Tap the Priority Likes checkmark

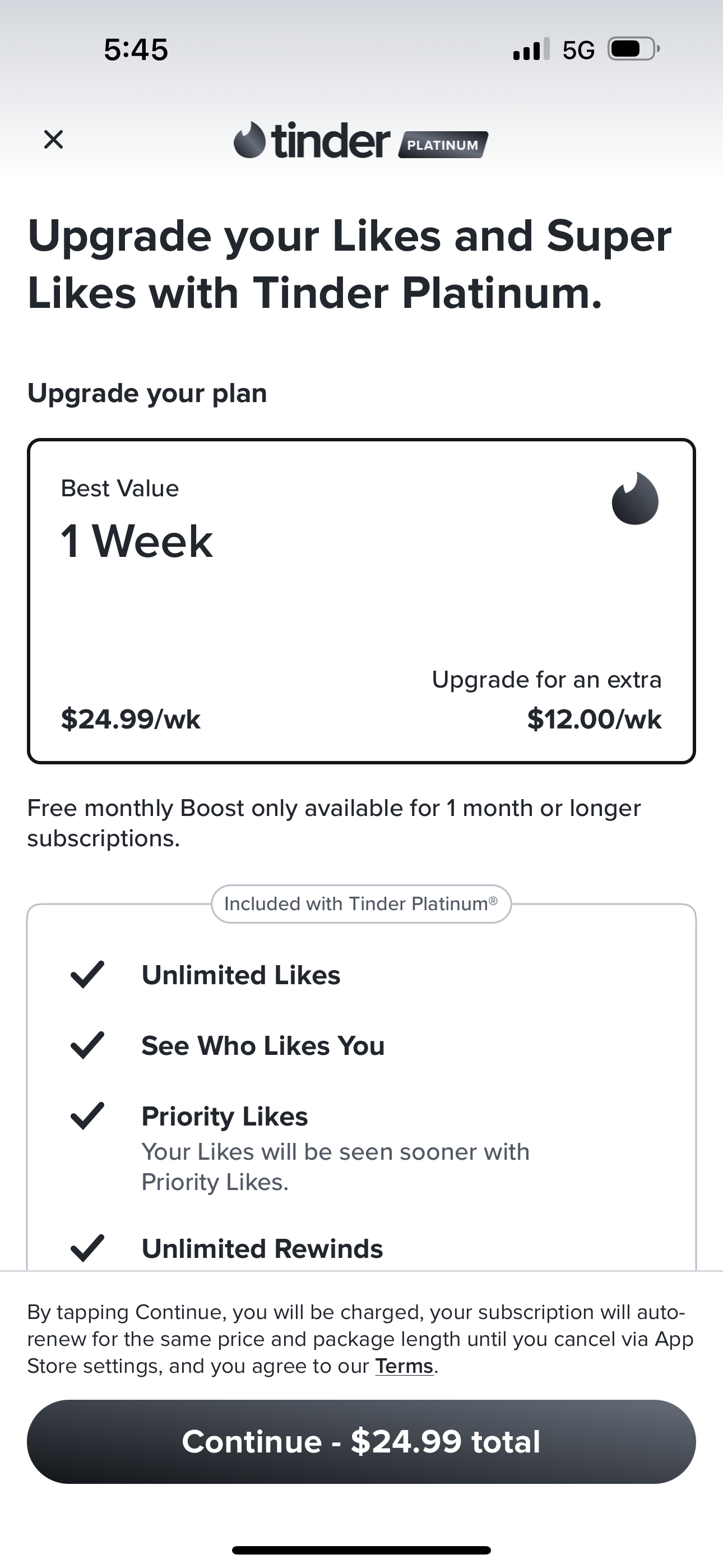pos(87,1116)
